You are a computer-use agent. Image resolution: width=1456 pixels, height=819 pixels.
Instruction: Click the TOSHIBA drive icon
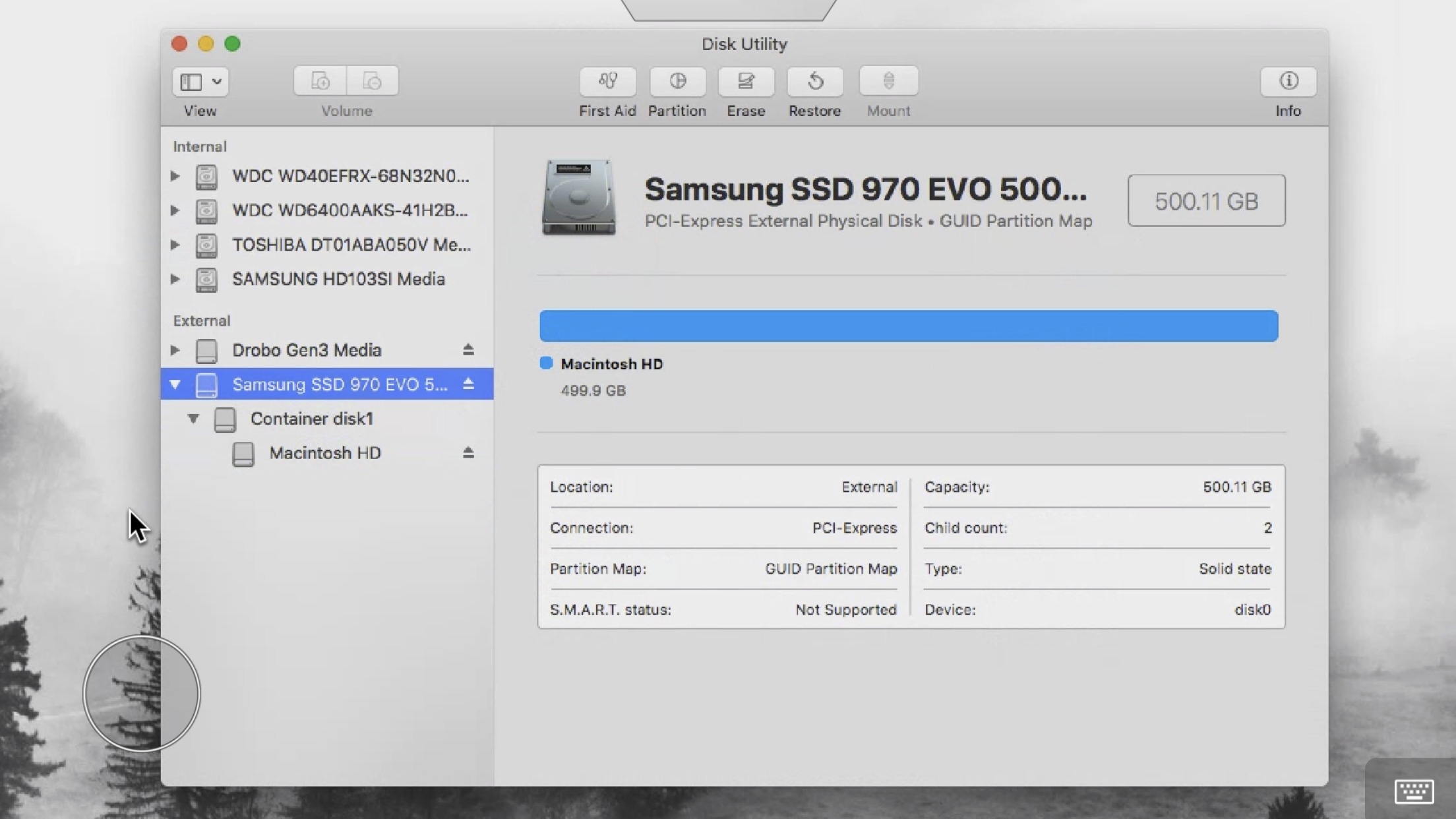(206, 245)
